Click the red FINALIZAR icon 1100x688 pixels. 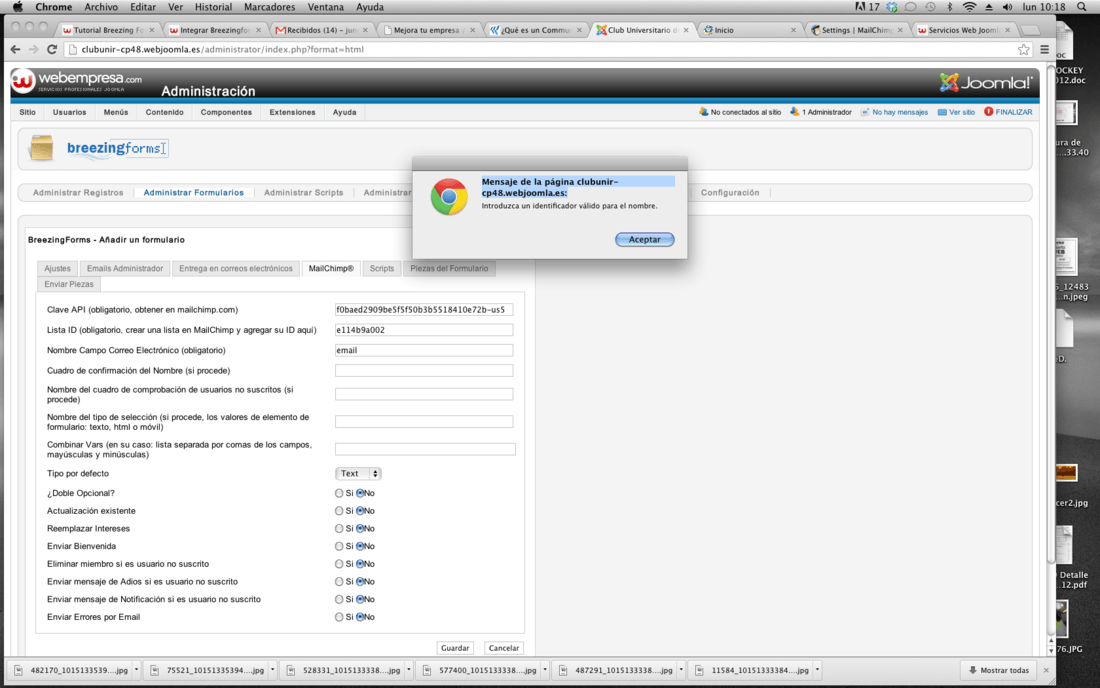coord(988,112)
